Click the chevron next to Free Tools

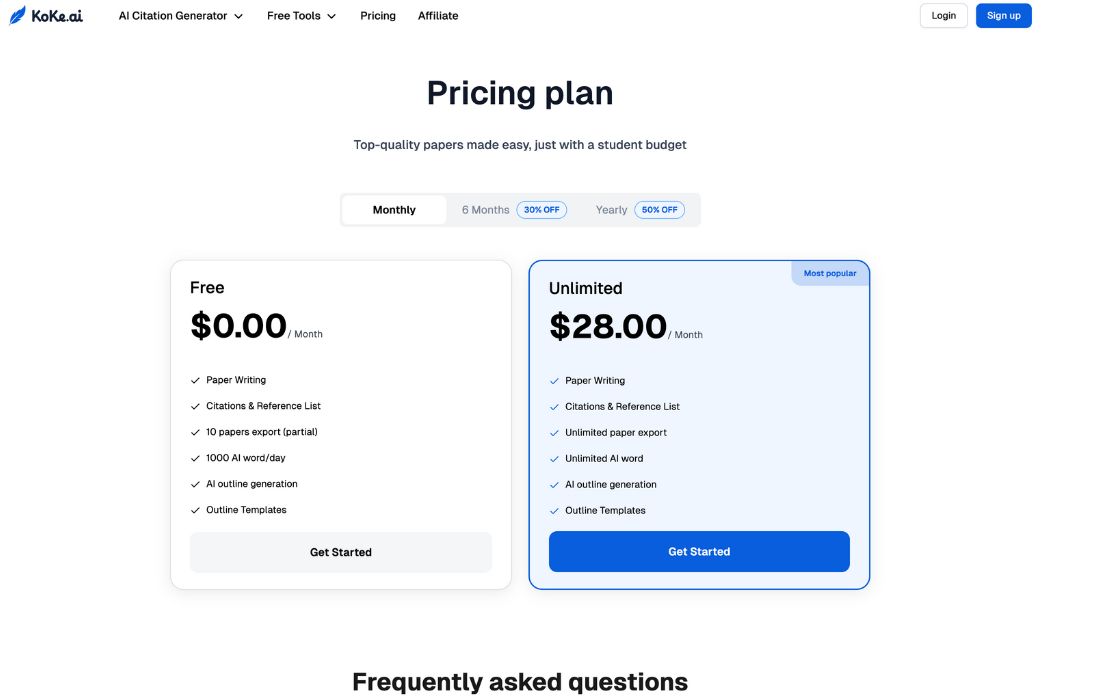tap(332, 17)
